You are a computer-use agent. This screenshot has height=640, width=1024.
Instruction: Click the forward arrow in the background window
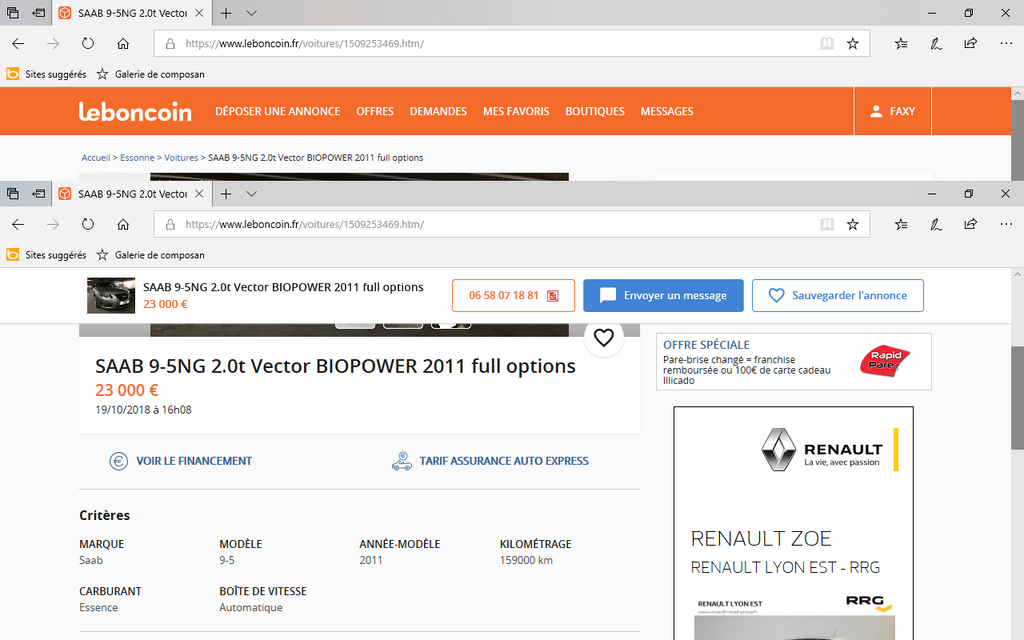[53, 44]
